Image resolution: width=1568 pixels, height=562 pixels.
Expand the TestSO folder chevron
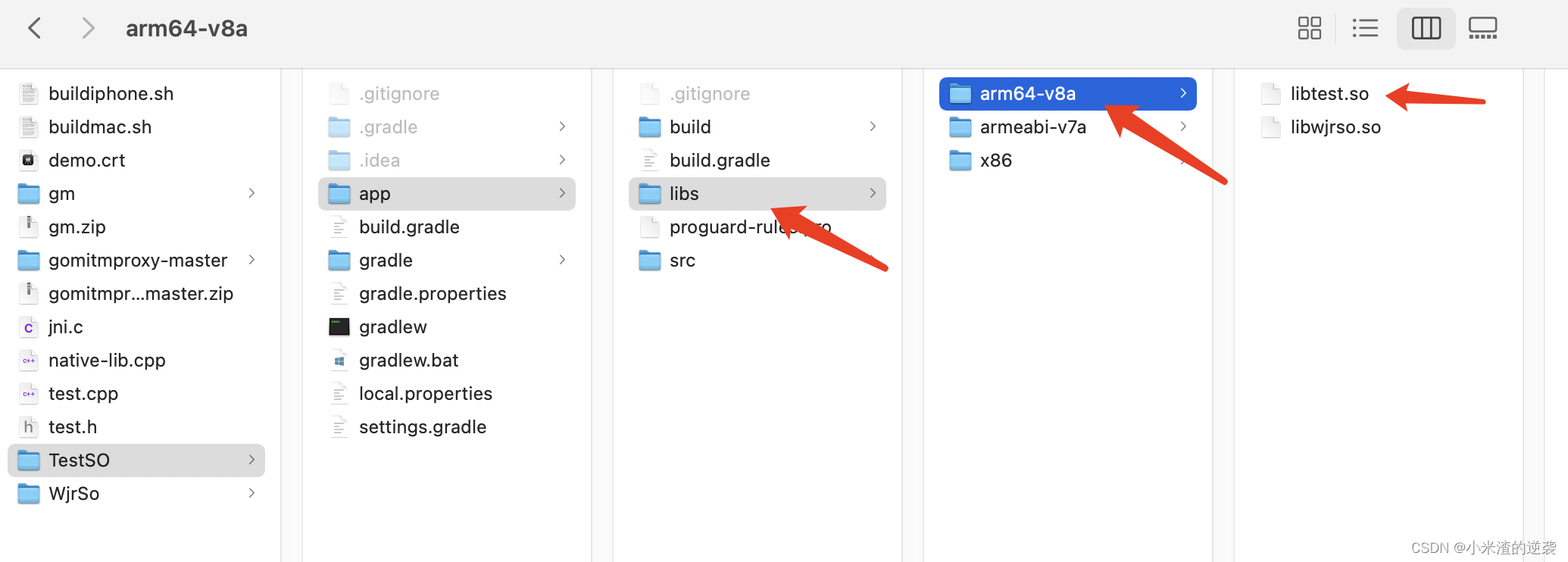click(251, 460)
